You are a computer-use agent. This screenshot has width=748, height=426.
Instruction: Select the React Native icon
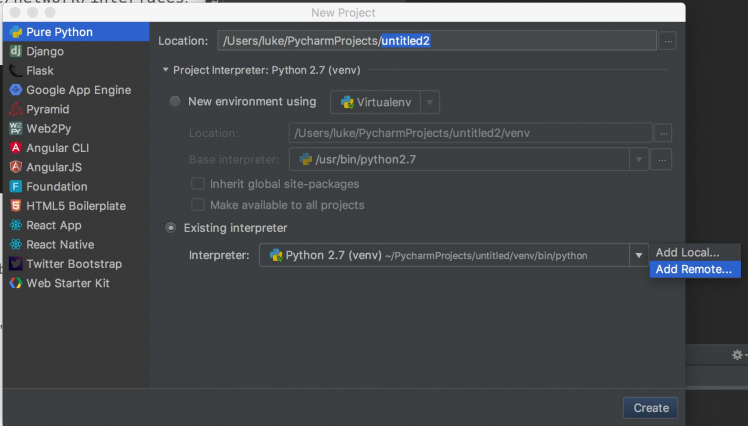16,244
